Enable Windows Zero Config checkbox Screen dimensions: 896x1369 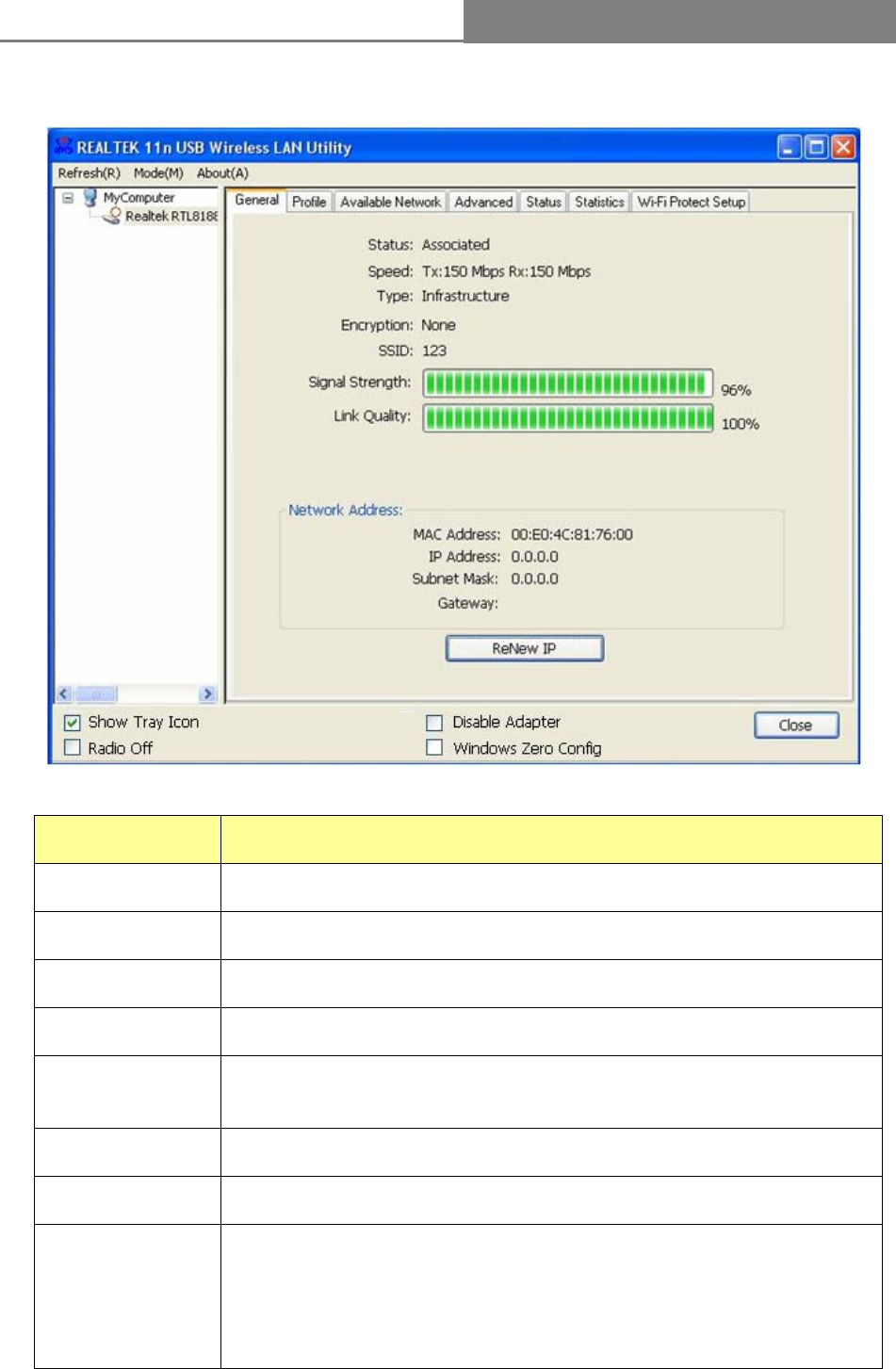coord(434,748)
